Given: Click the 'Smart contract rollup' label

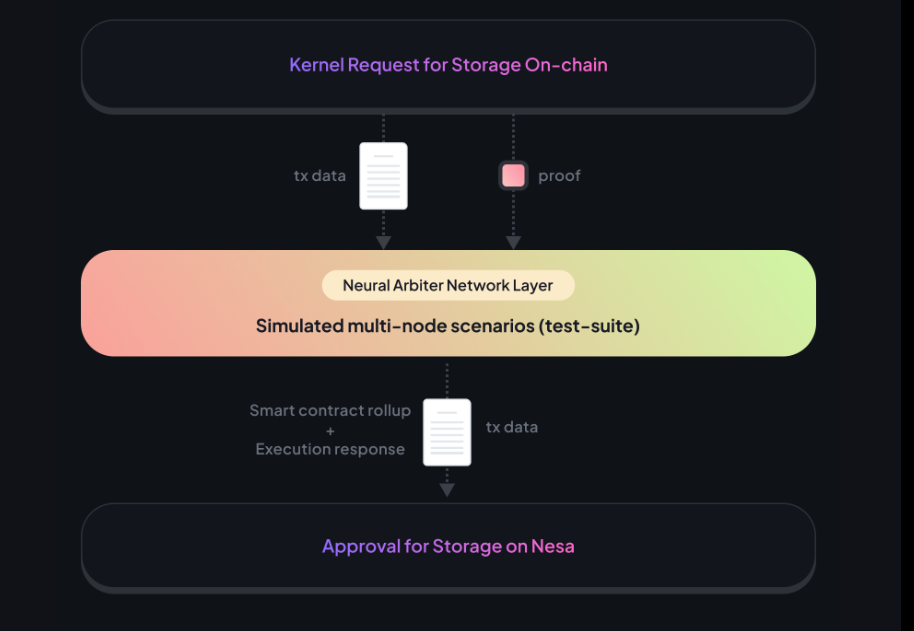Looking at the screenshot, I should pyautogui.click(x=330, y=410).
